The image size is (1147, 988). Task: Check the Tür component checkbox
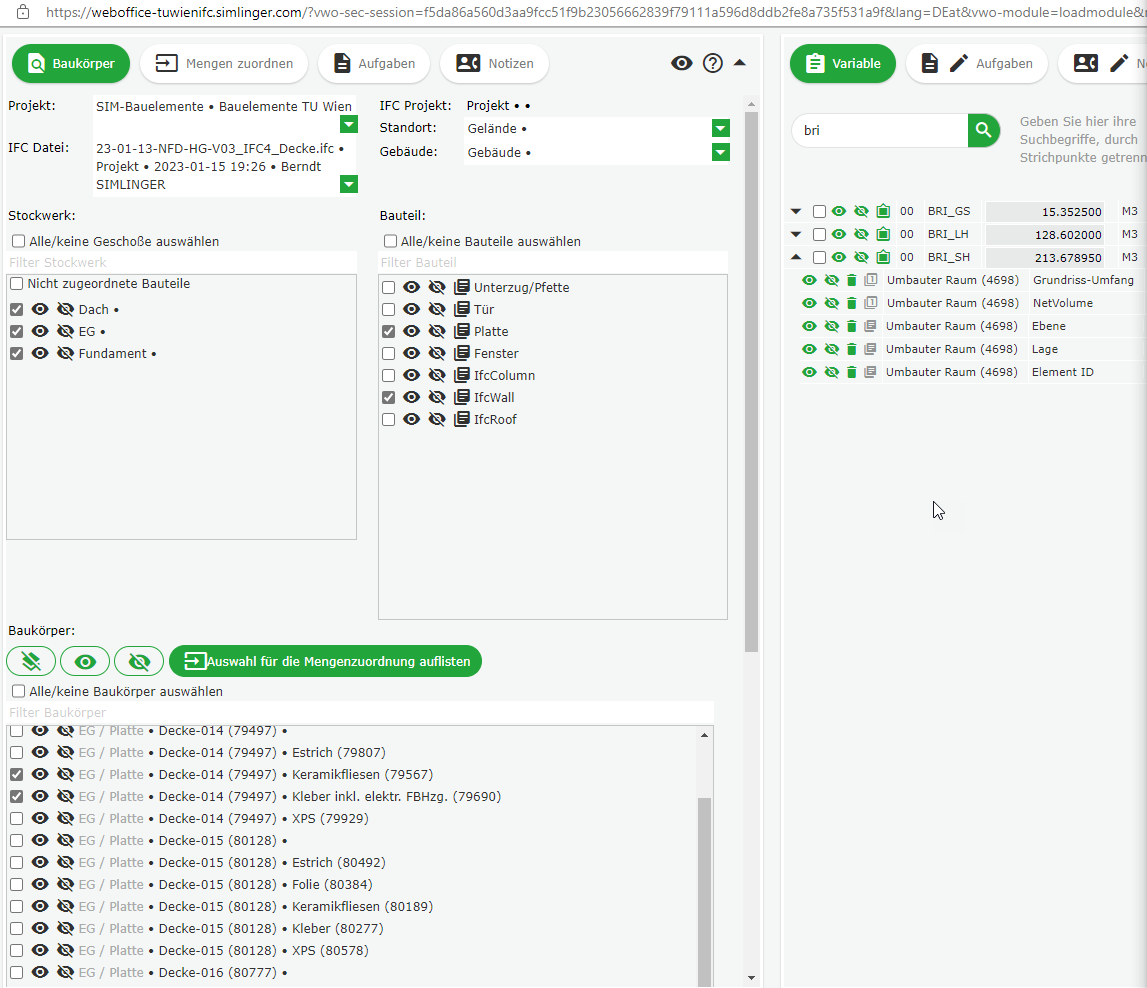coord(389,310)
